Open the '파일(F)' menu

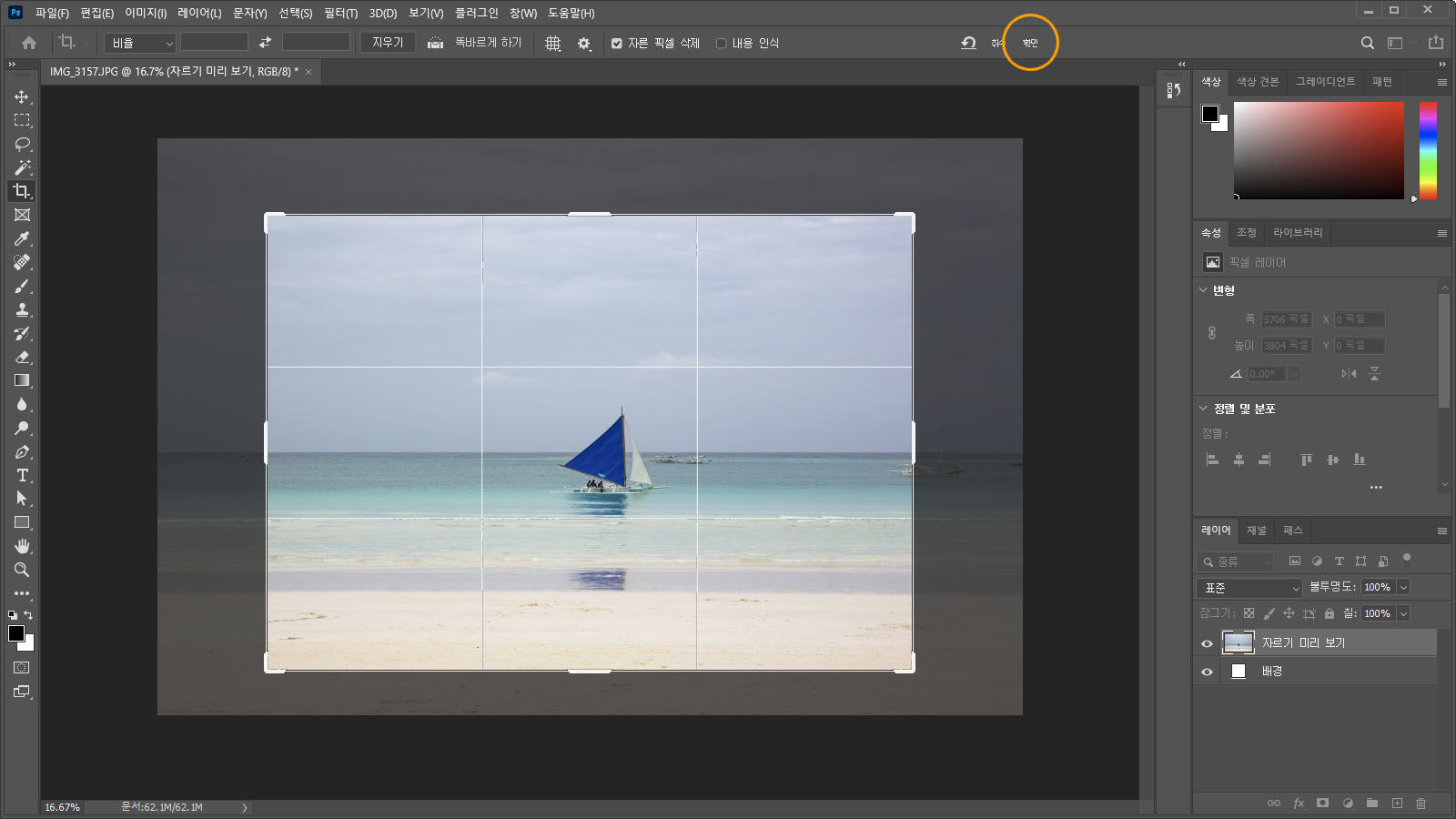pyautogui.click(x=52, y=13)
